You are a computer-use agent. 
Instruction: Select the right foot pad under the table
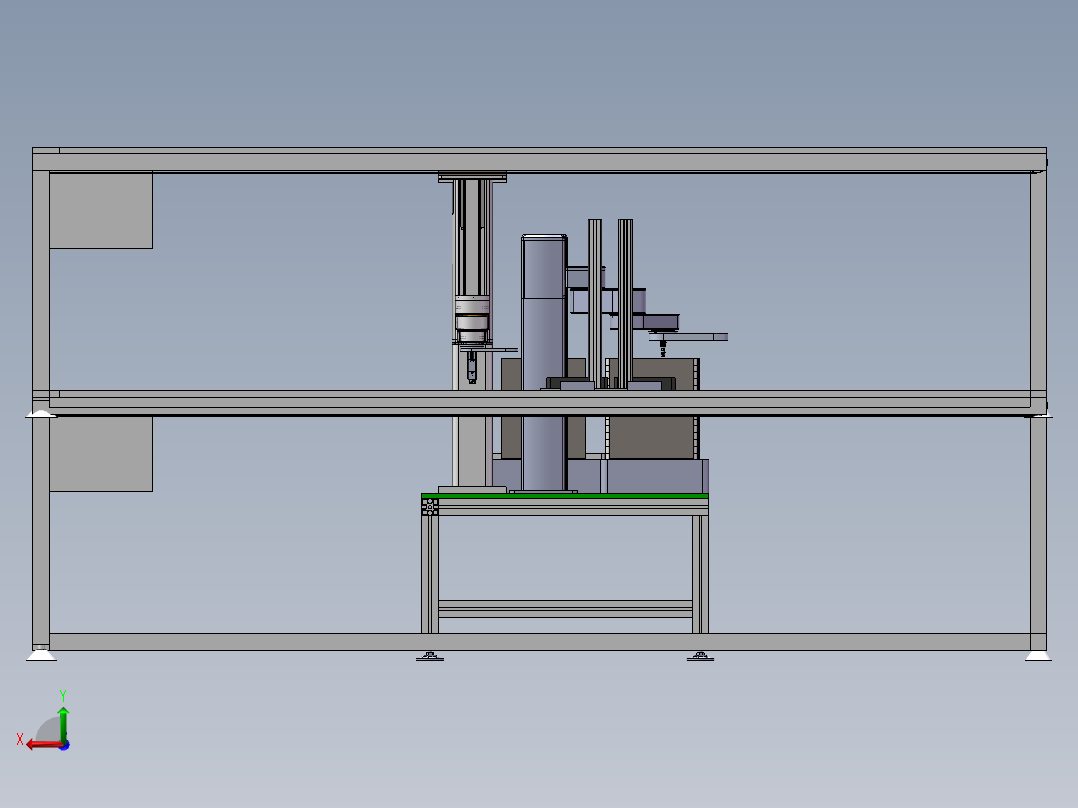[x=700, y=657]
